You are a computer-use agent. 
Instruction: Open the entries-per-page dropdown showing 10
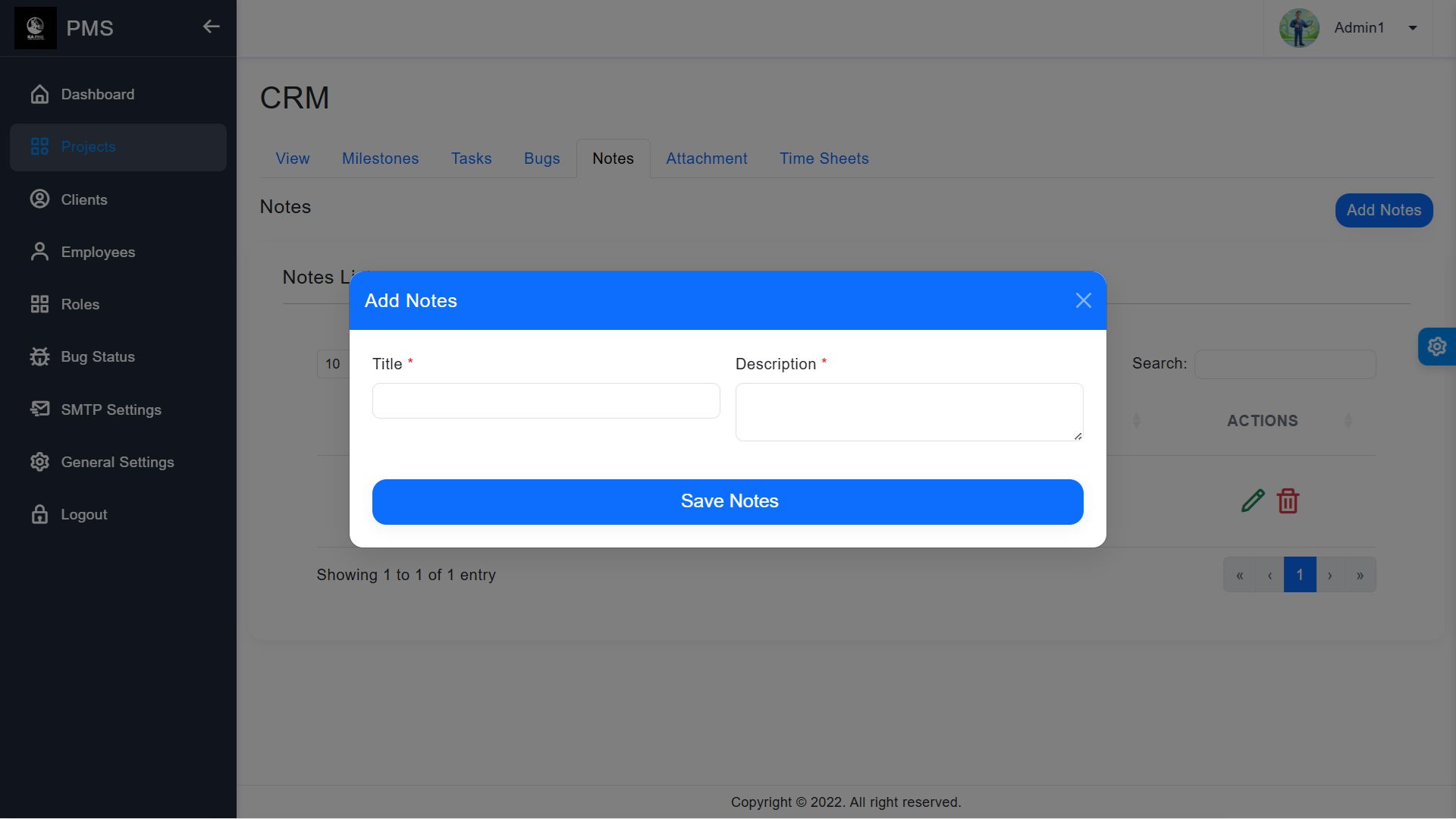tap(333, 364)
